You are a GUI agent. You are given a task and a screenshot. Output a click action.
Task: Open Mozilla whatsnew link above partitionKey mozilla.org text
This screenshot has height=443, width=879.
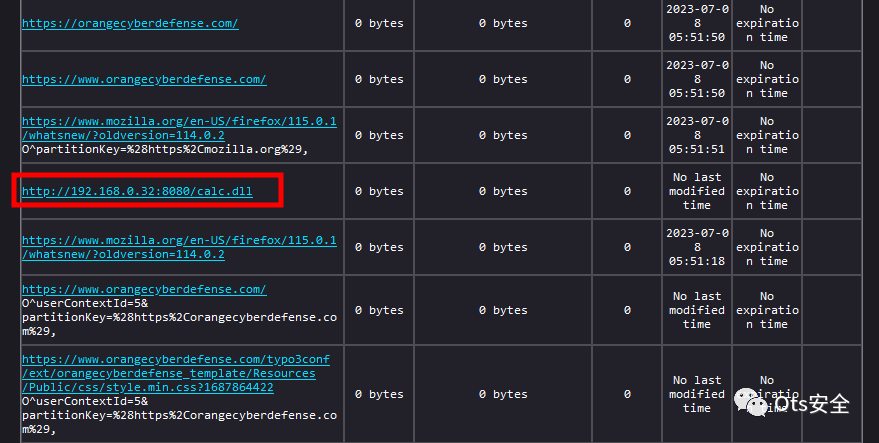[179, 128]
